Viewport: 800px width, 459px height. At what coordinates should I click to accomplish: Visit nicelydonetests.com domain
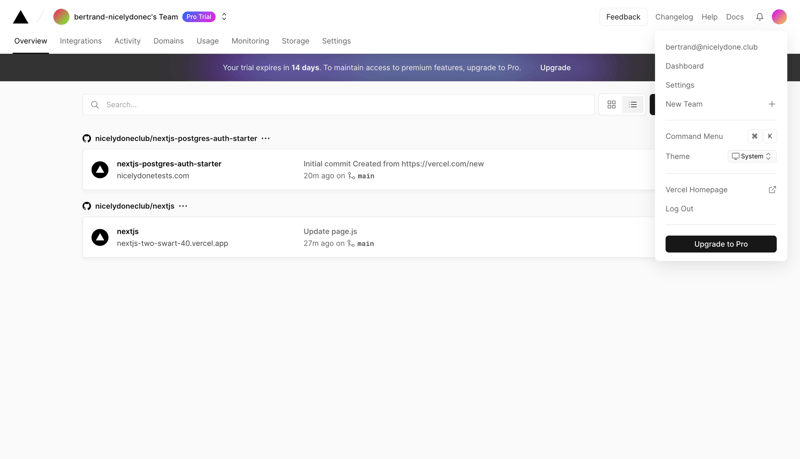153,175
